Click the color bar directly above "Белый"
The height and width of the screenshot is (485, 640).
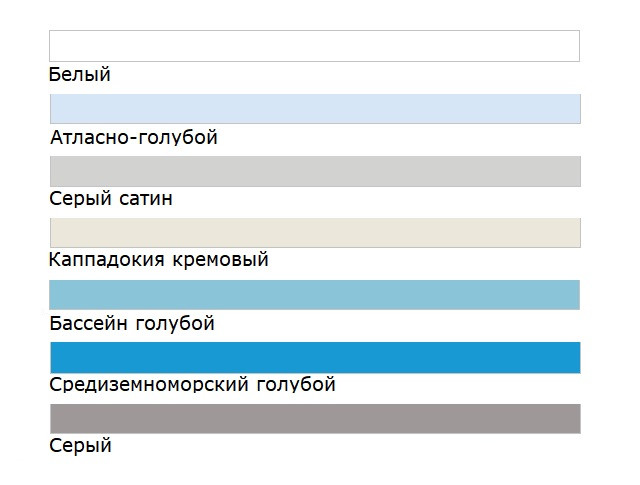[314, 46]
